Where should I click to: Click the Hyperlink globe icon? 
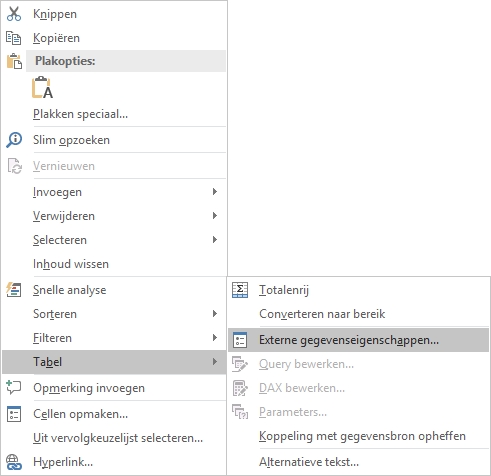[14, 462]
